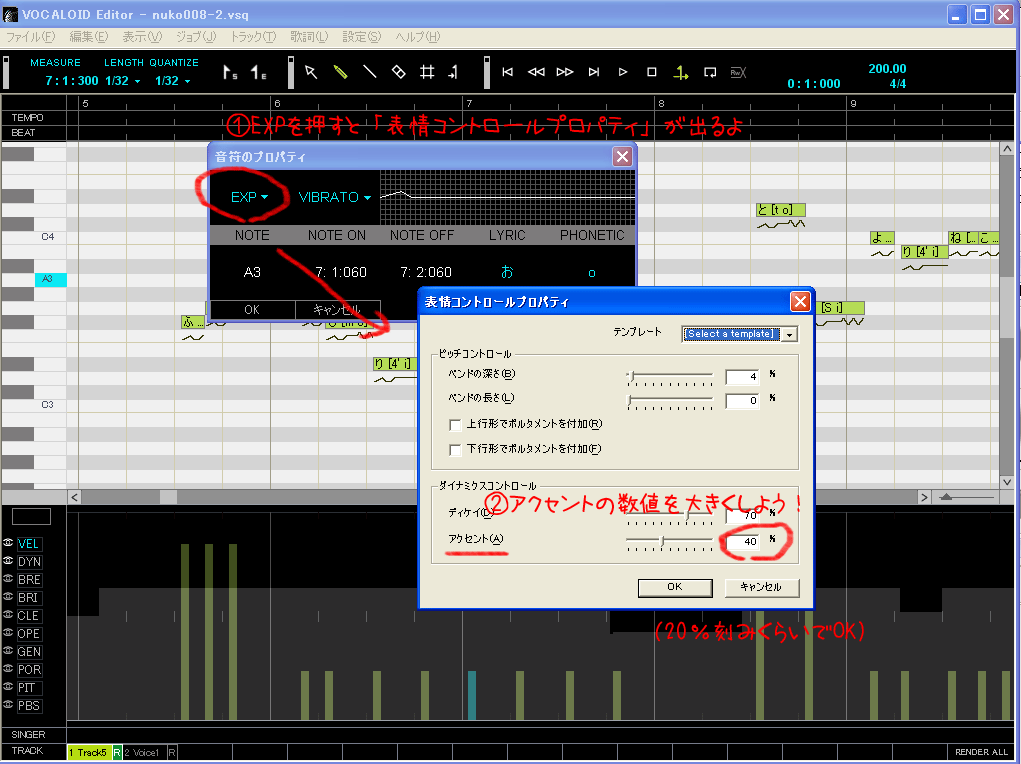
Task: Click the lyric お in note properties
Action: 507,272
